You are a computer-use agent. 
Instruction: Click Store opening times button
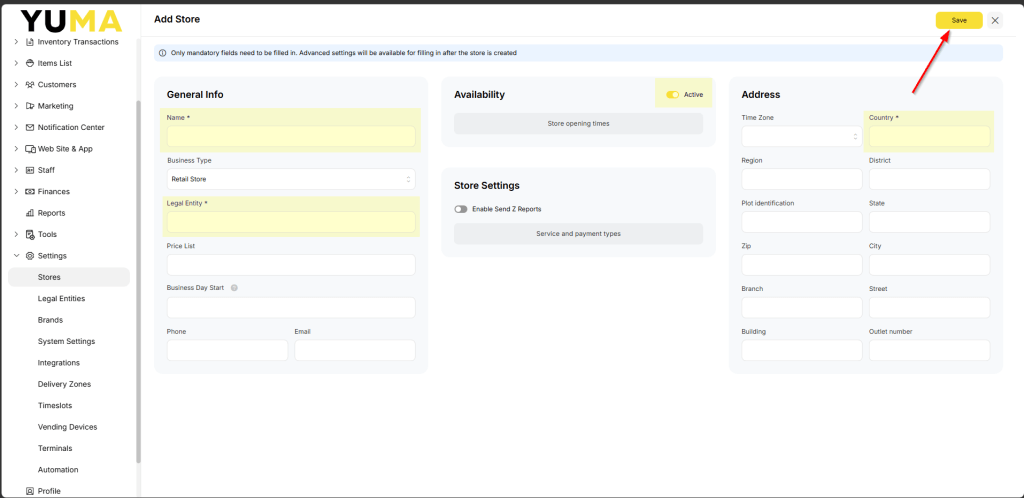[x=579, y=123]
